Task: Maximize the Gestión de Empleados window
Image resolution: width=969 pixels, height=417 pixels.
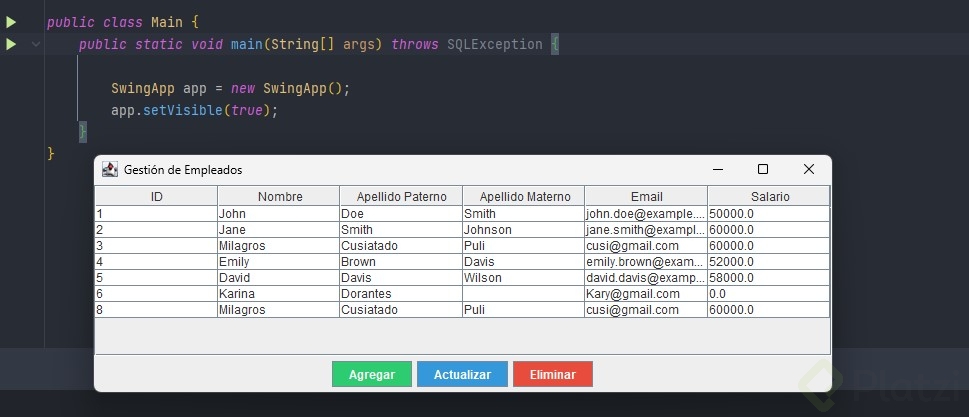Action: click(763, 169)
